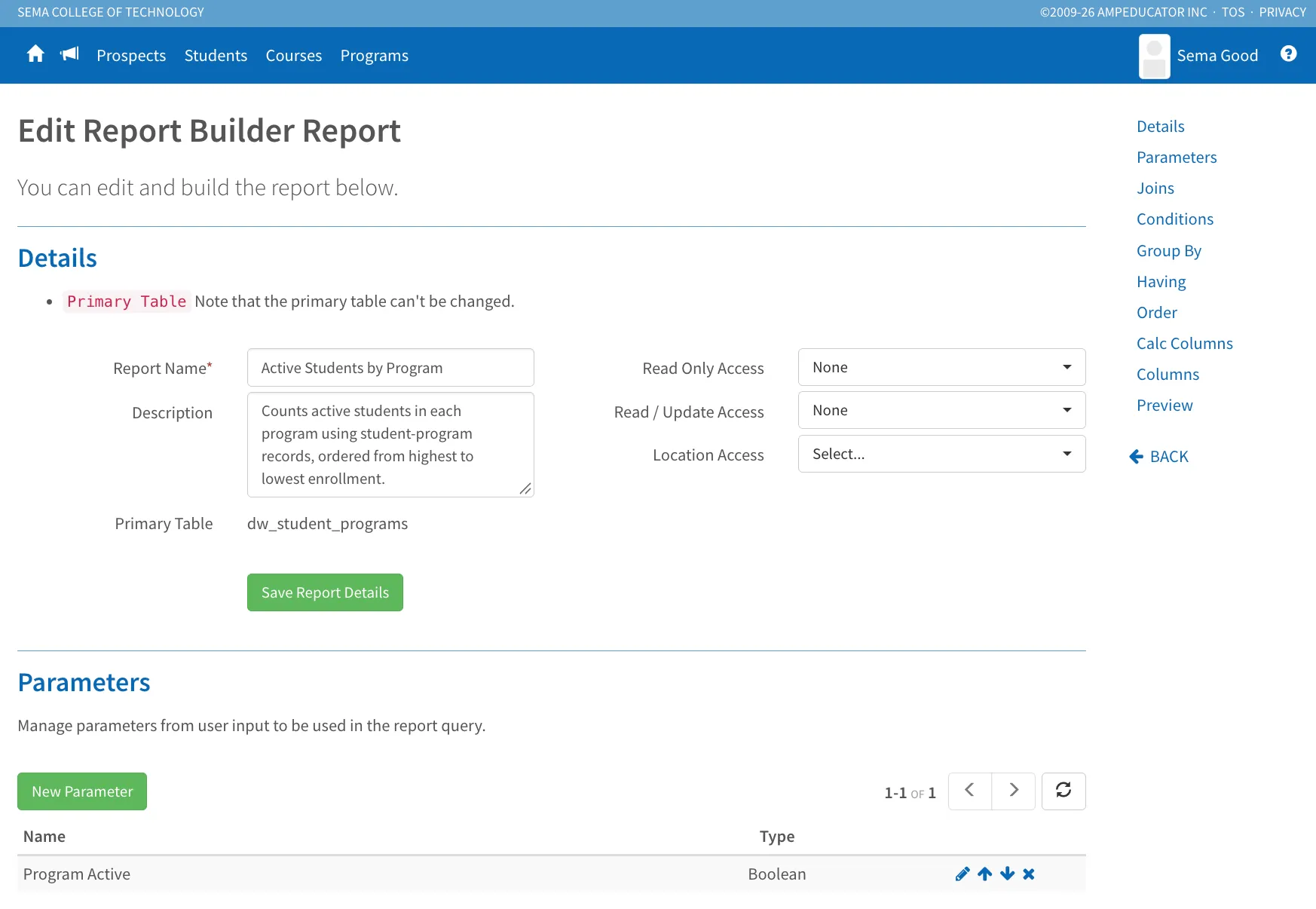The width and height of the screenshot is (1316, 909).
Task: Jump to the Preview section link
Action: [1165, 406]
